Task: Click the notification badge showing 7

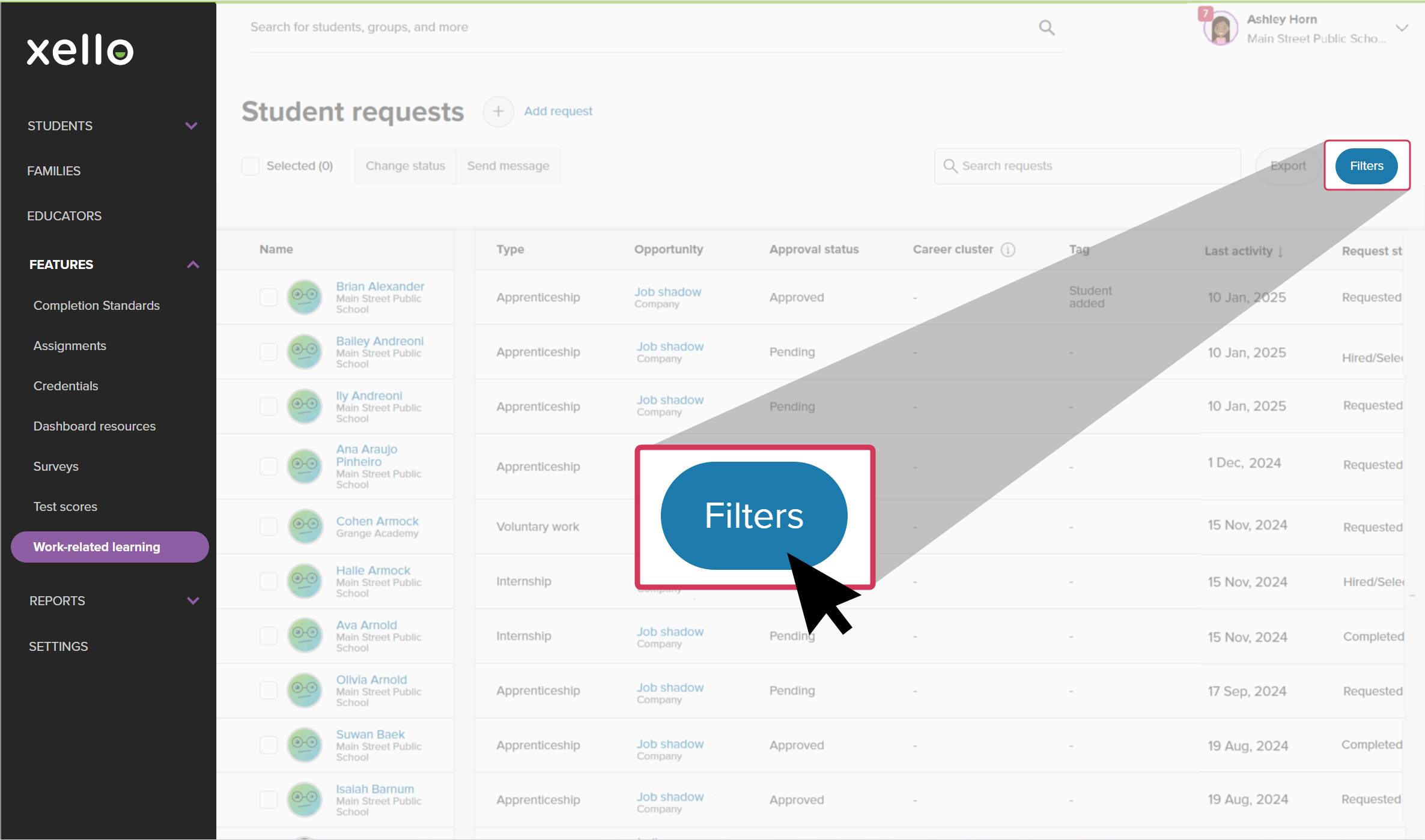Action: 1205,13
